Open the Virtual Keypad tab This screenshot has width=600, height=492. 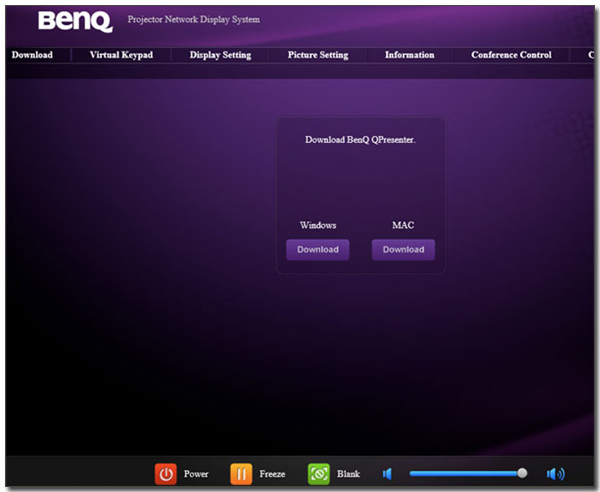point(121,55)
